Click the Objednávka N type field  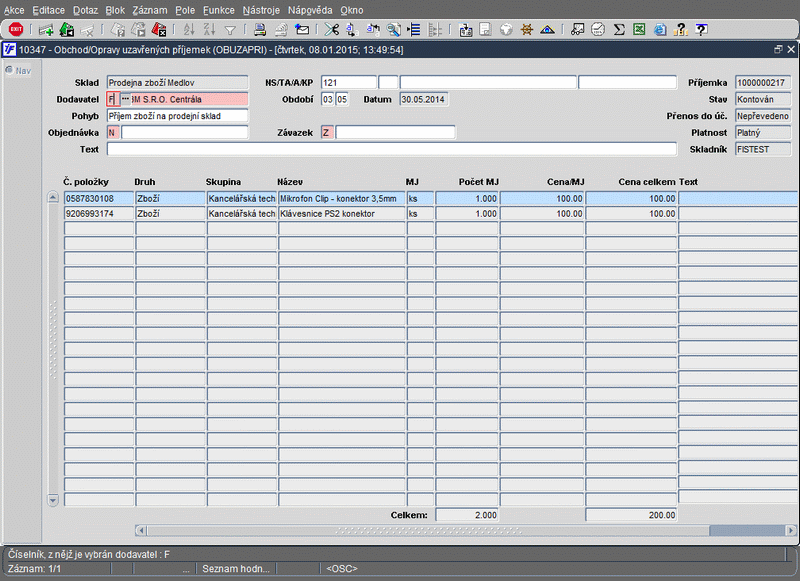click(113, 133)
